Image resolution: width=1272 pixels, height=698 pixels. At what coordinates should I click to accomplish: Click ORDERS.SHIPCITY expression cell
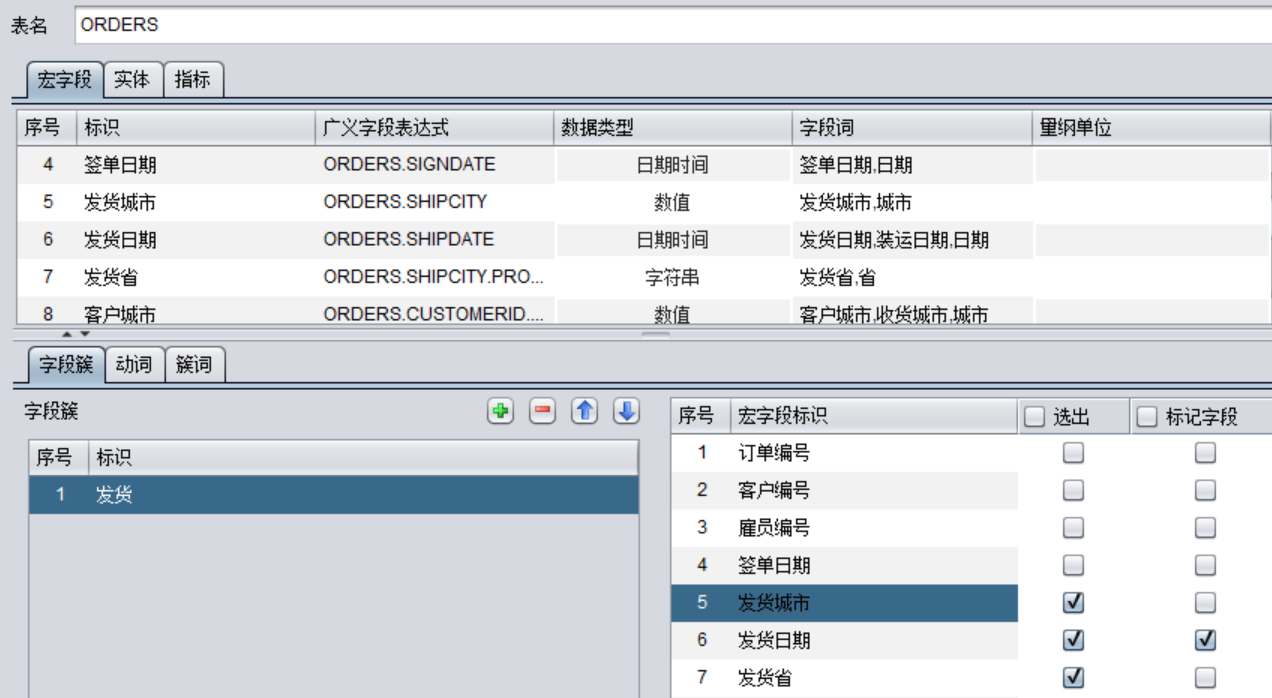pyautogui.click(x=434, y=202)
